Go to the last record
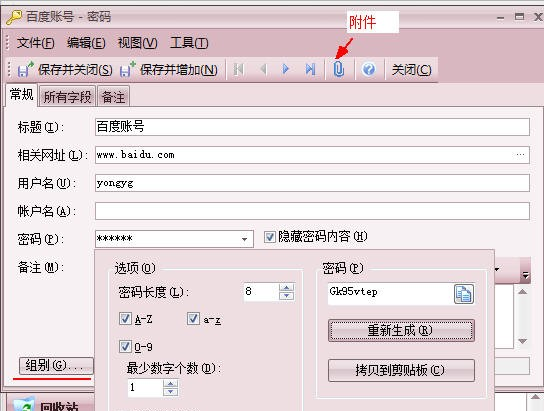 (311, 69)
